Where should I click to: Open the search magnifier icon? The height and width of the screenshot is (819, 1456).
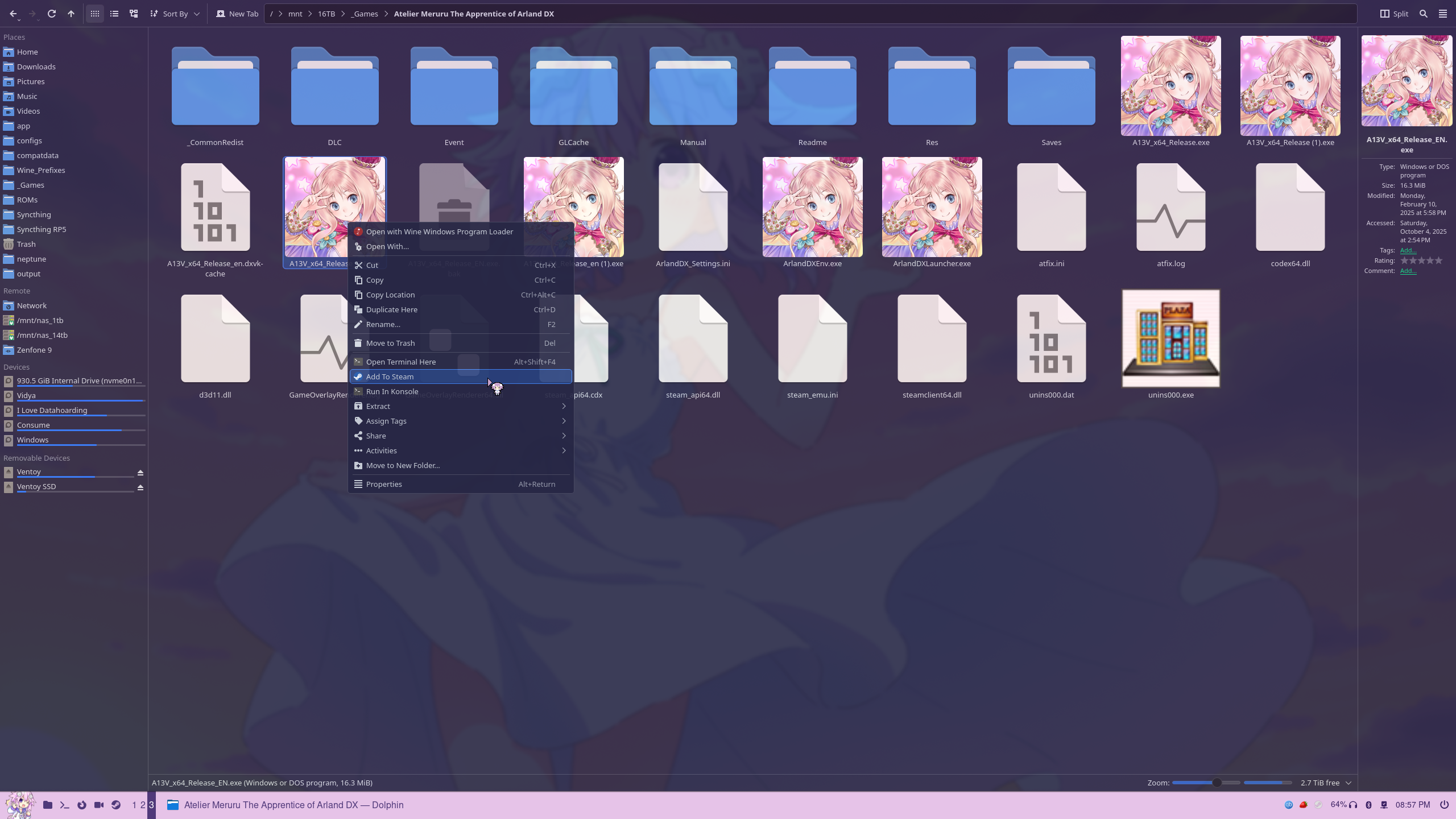1423,14
